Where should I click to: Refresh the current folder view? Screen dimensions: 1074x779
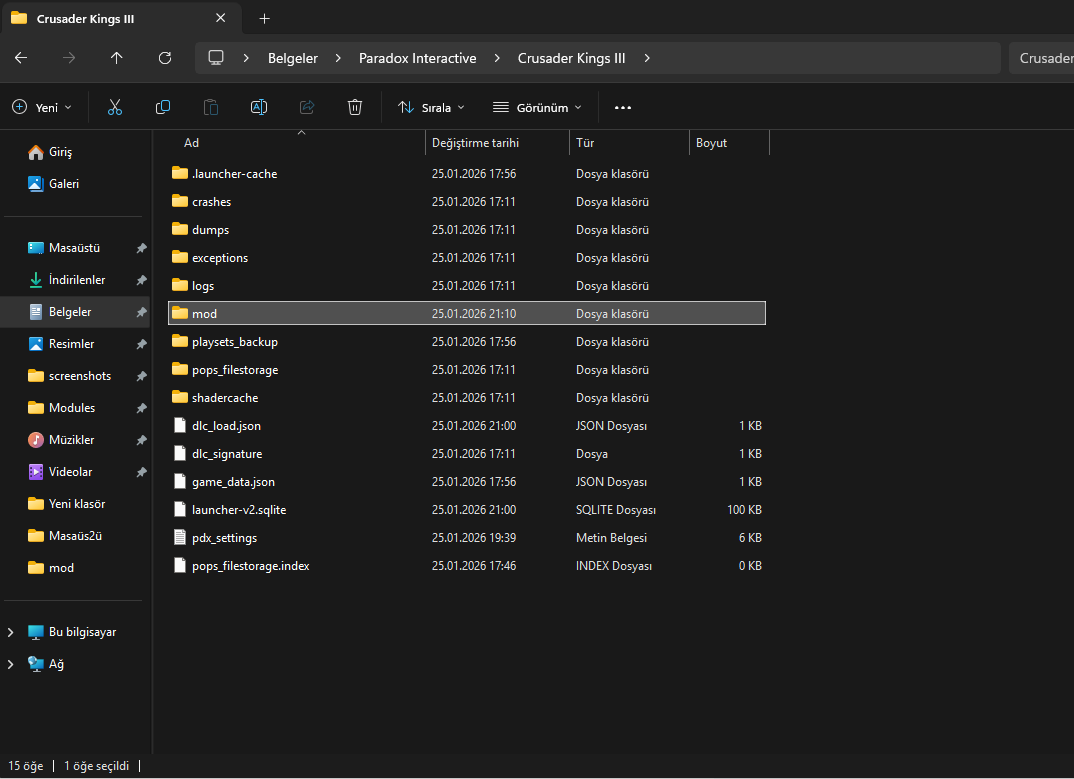click(165, 58)
